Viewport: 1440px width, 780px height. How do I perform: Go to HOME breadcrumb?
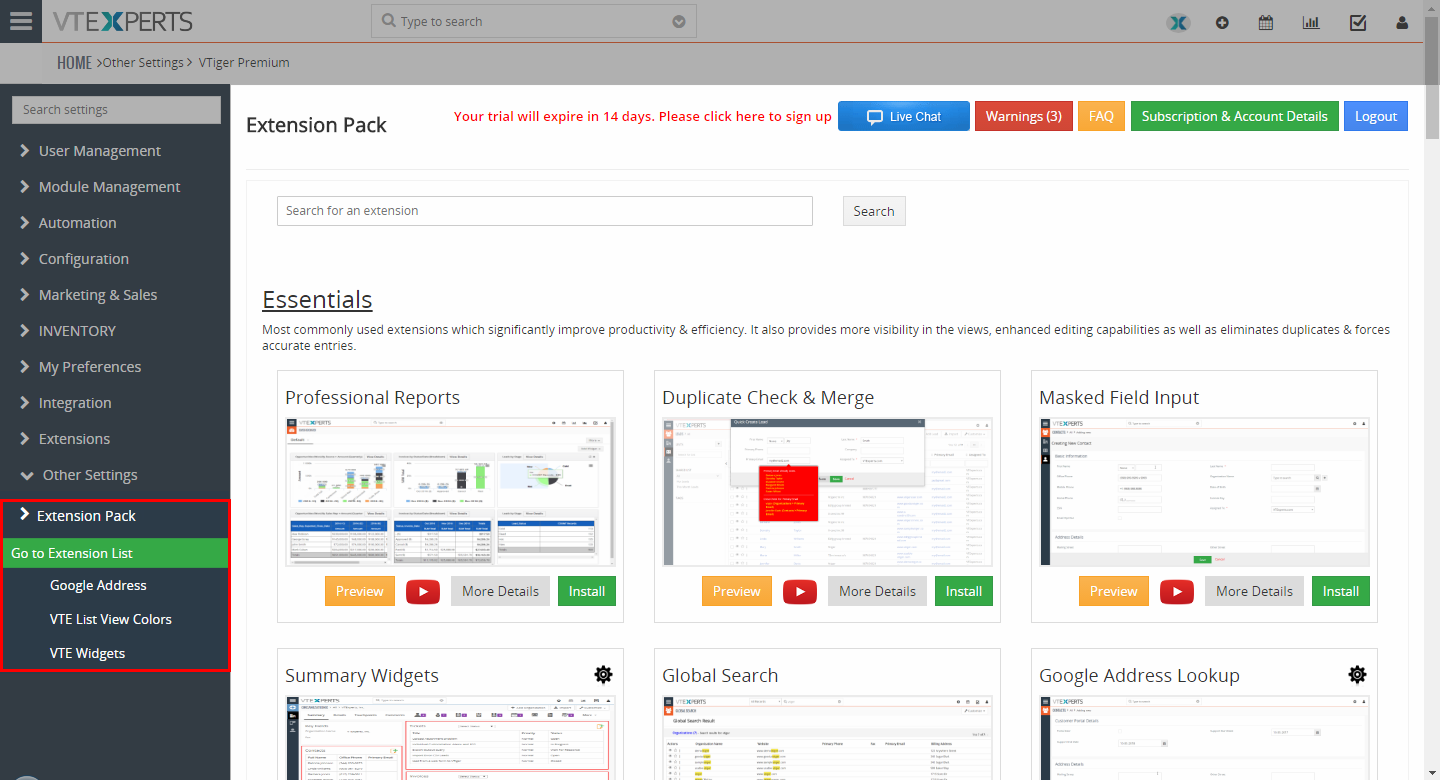(x=74, y=62)
